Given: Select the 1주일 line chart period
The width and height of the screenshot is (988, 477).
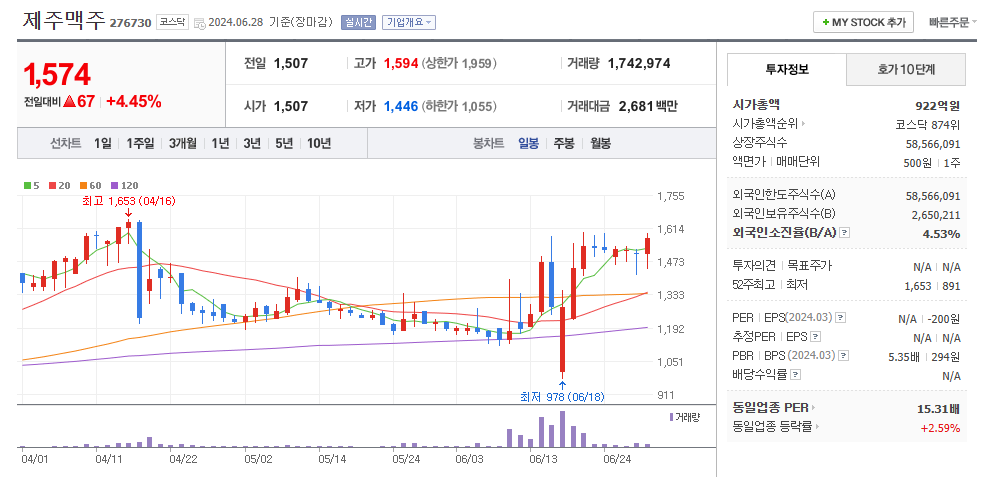Looking at the screenshot, I should [x=140, y=143].
